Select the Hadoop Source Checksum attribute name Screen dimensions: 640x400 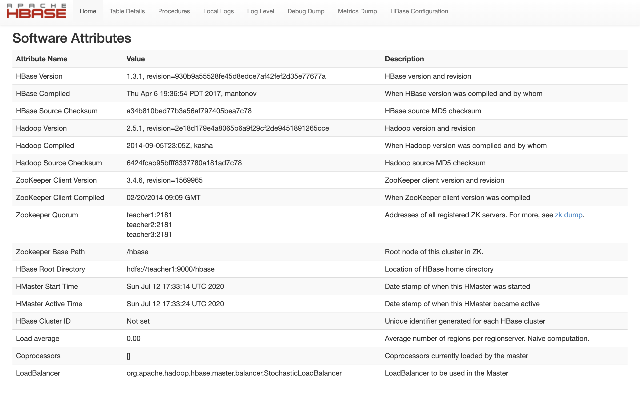[59, 162]
